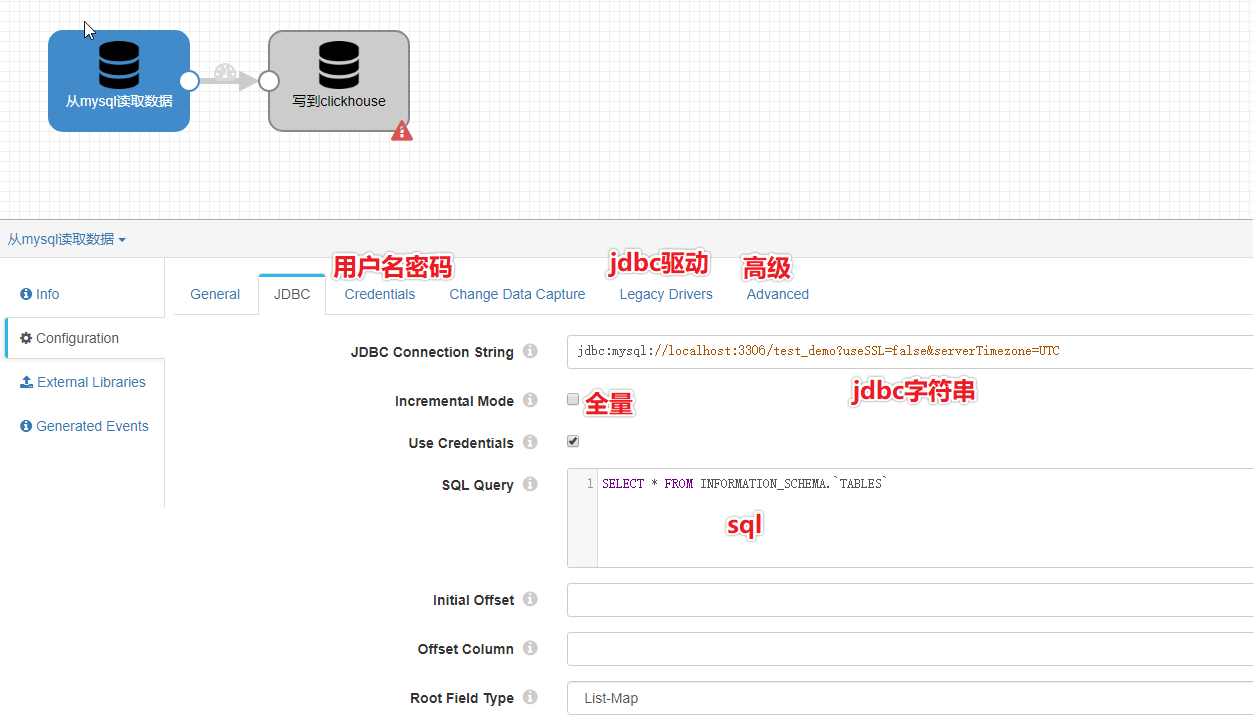Show info for Use Credentials

[530, 442]
